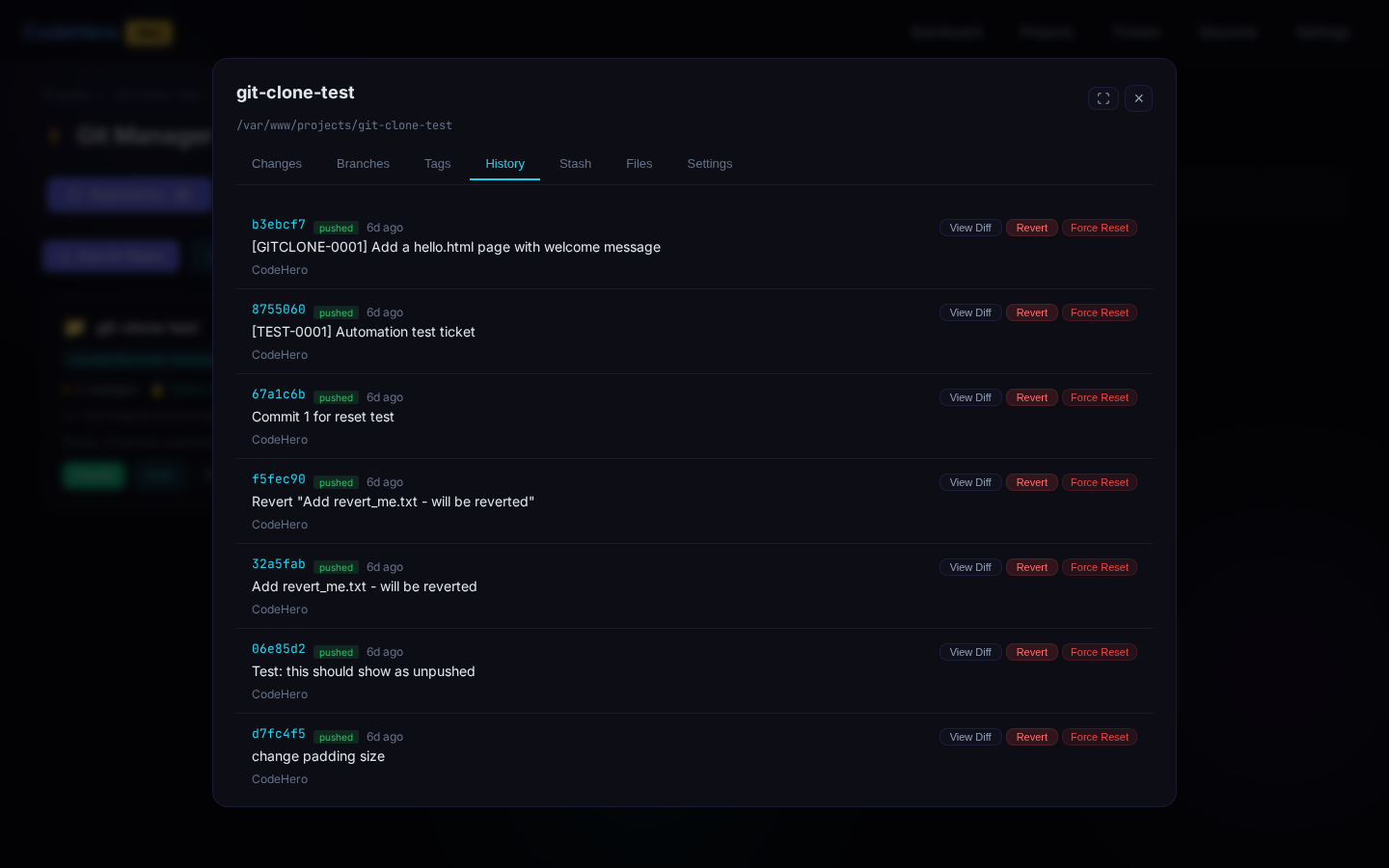1389x868 pixels.
Task: View the Files tab
Action: click(x=639, y=164)
